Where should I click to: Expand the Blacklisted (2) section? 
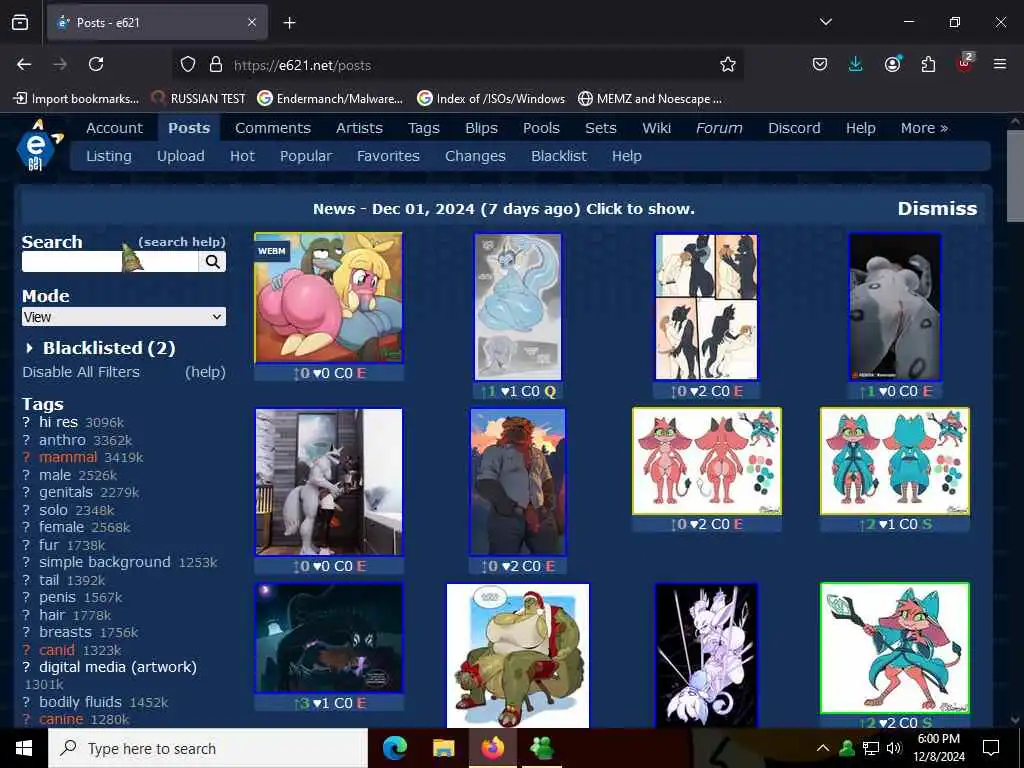100,348
